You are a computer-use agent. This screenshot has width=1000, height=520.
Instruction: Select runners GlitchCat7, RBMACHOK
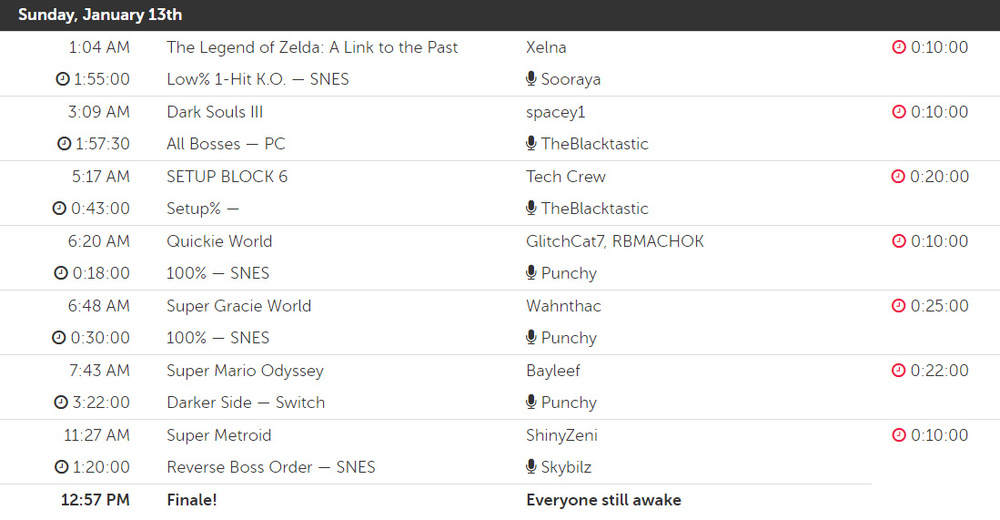tap(615, 241)
